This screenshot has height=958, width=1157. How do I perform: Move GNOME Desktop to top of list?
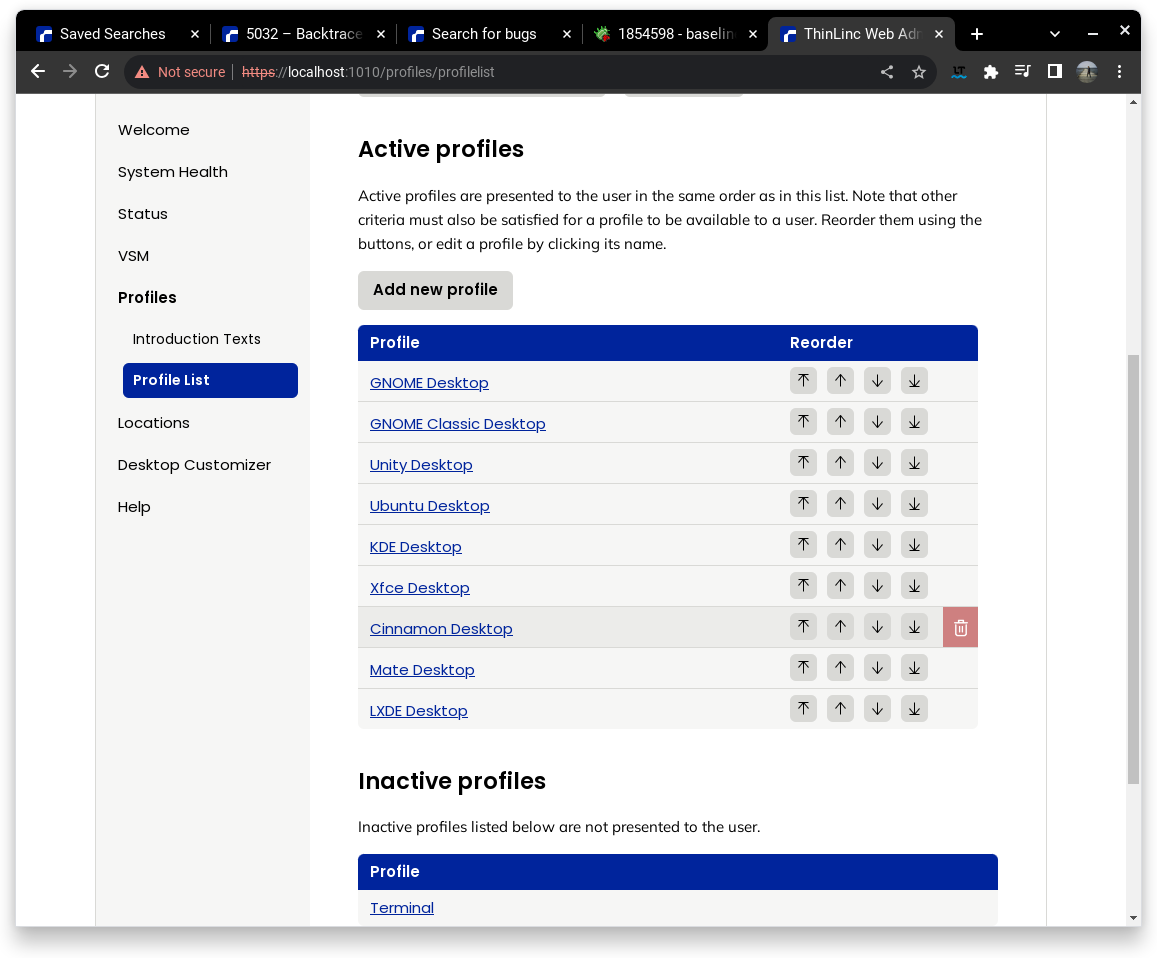[x=803, y=381]
